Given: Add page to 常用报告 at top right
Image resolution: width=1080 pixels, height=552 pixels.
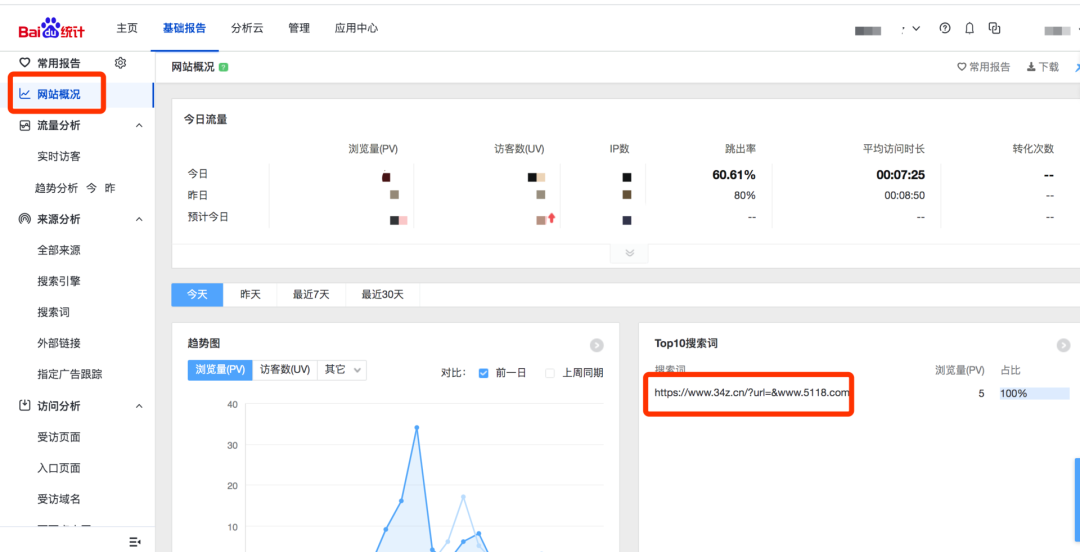Looking at the screenshot, I should coord(984,67).
